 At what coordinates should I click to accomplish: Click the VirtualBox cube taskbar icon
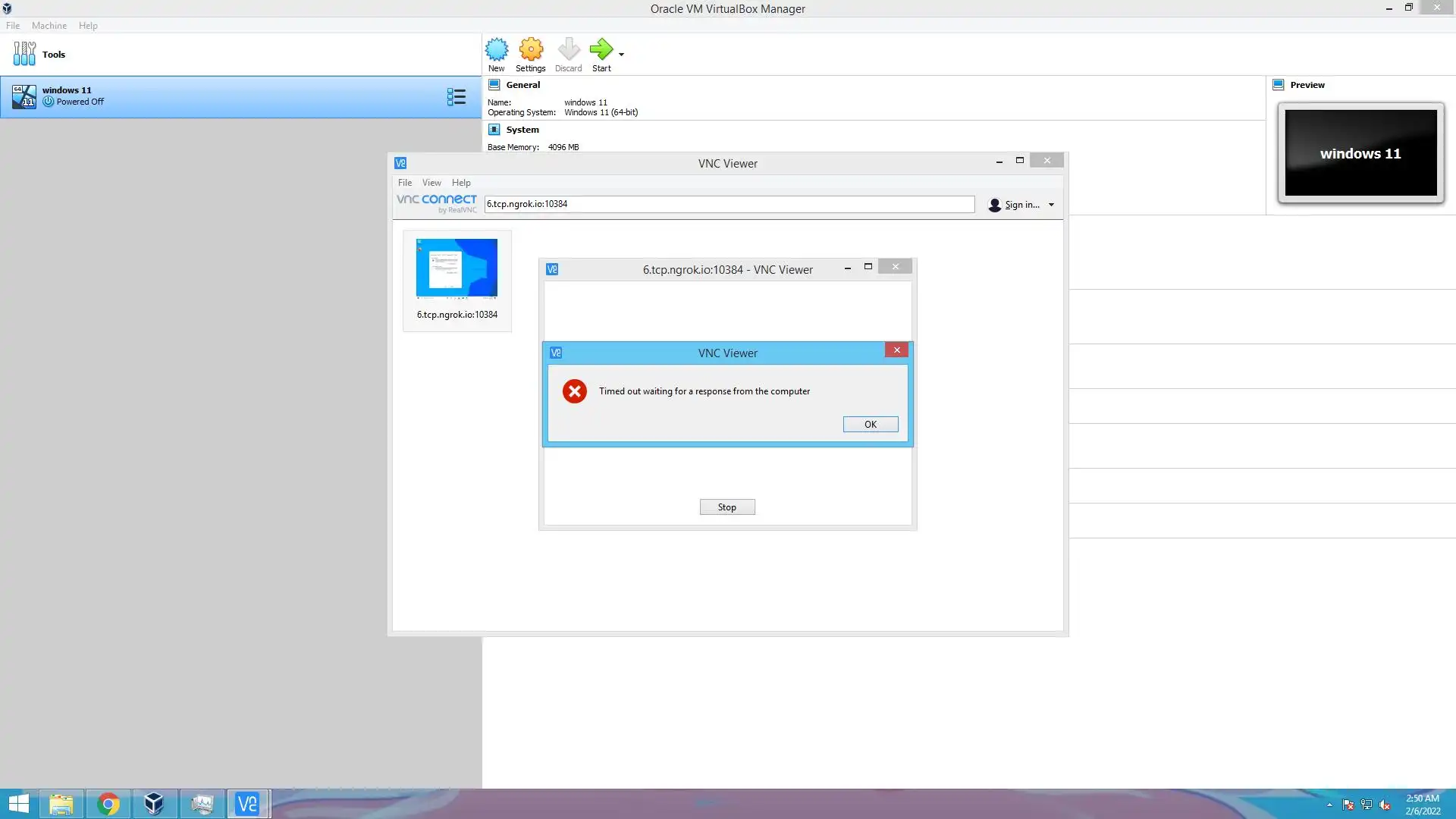click(155, 804)
